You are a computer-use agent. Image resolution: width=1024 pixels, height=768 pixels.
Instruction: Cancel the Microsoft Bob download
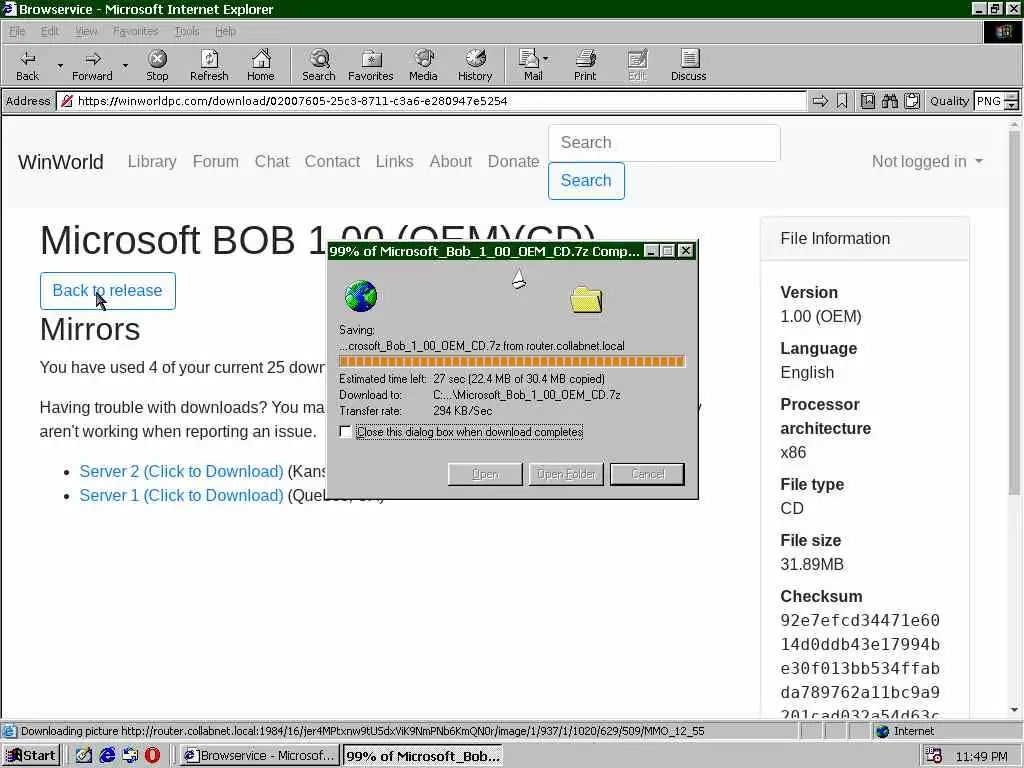point(647,474)
